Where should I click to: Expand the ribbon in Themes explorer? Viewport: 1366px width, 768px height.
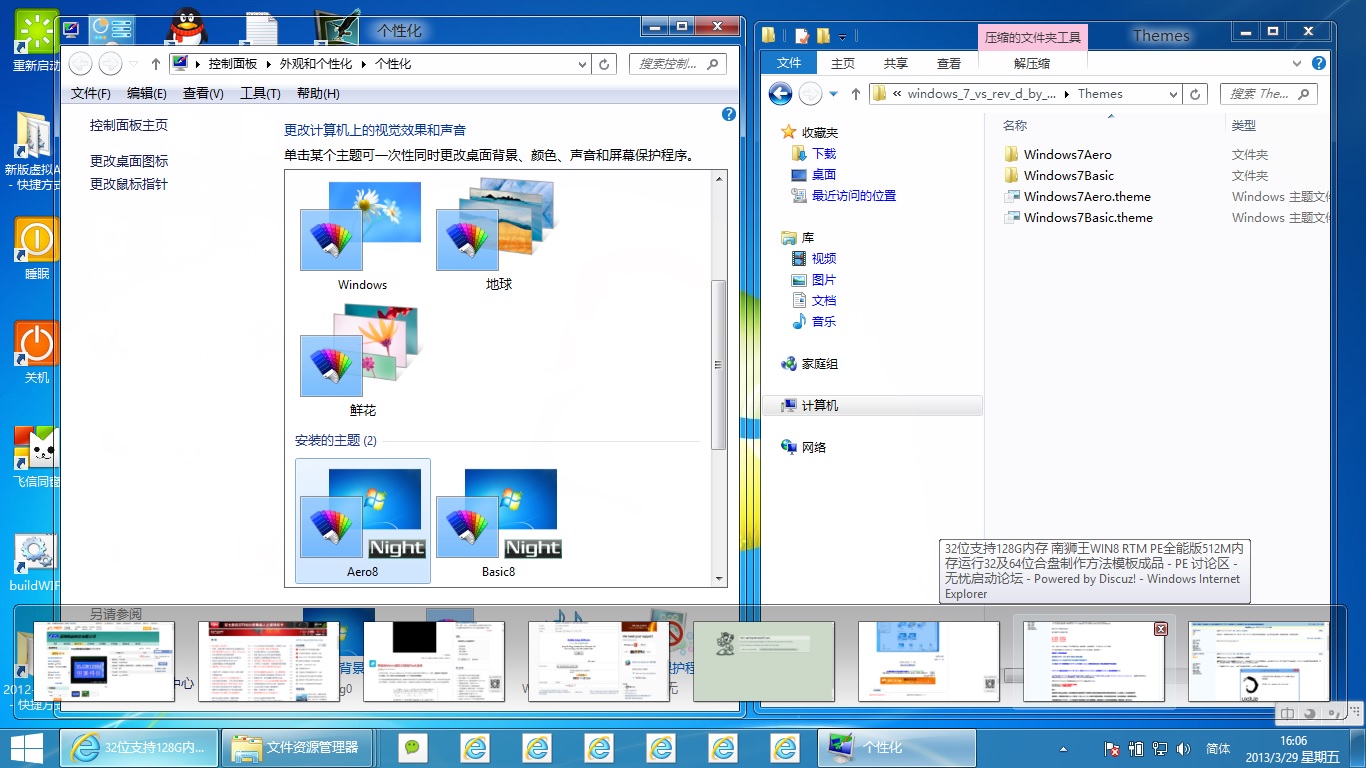pyautogui.click(x=1298, y=63)
